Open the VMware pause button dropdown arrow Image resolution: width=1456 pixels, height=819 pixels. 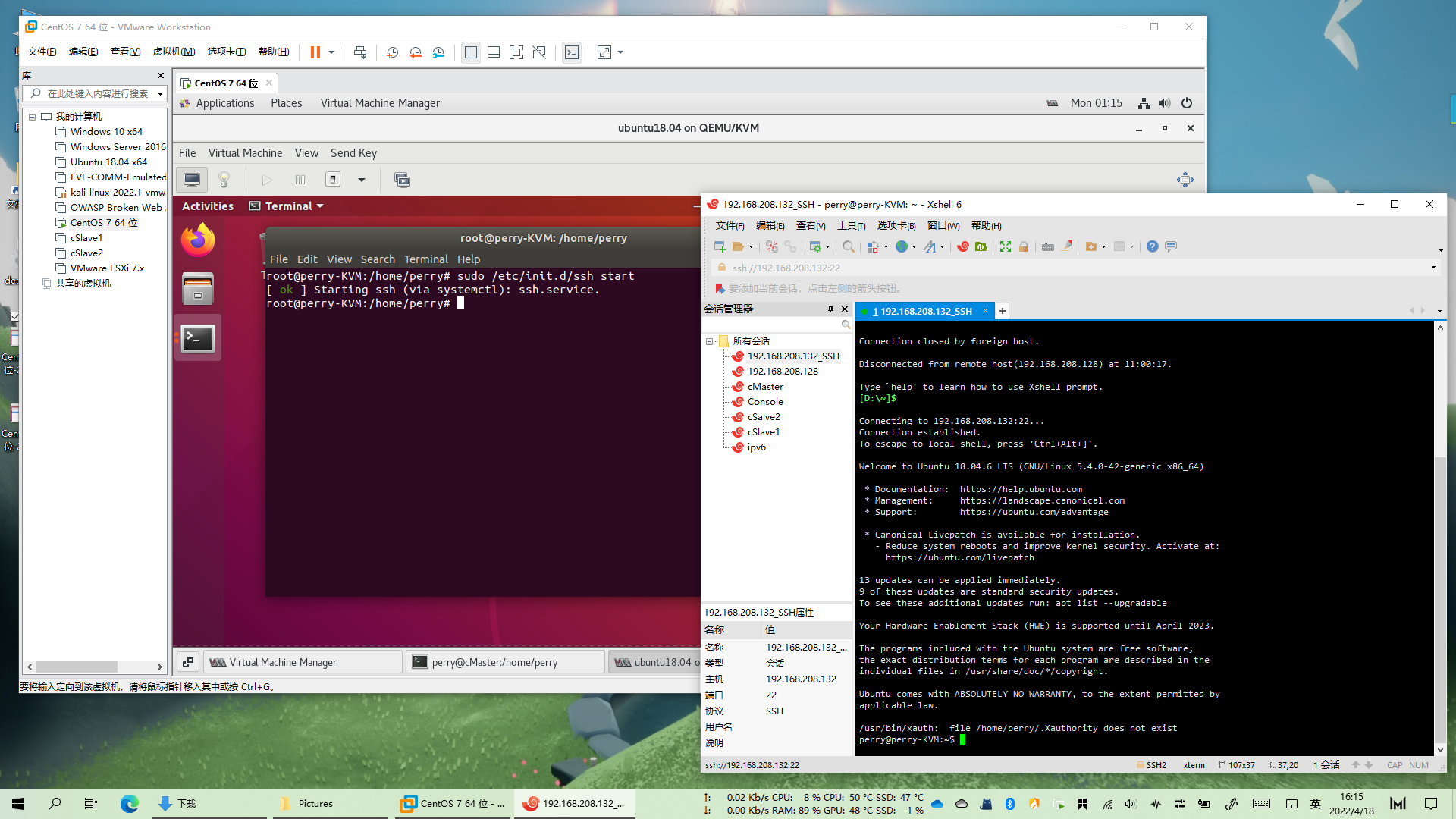point(331,52)
